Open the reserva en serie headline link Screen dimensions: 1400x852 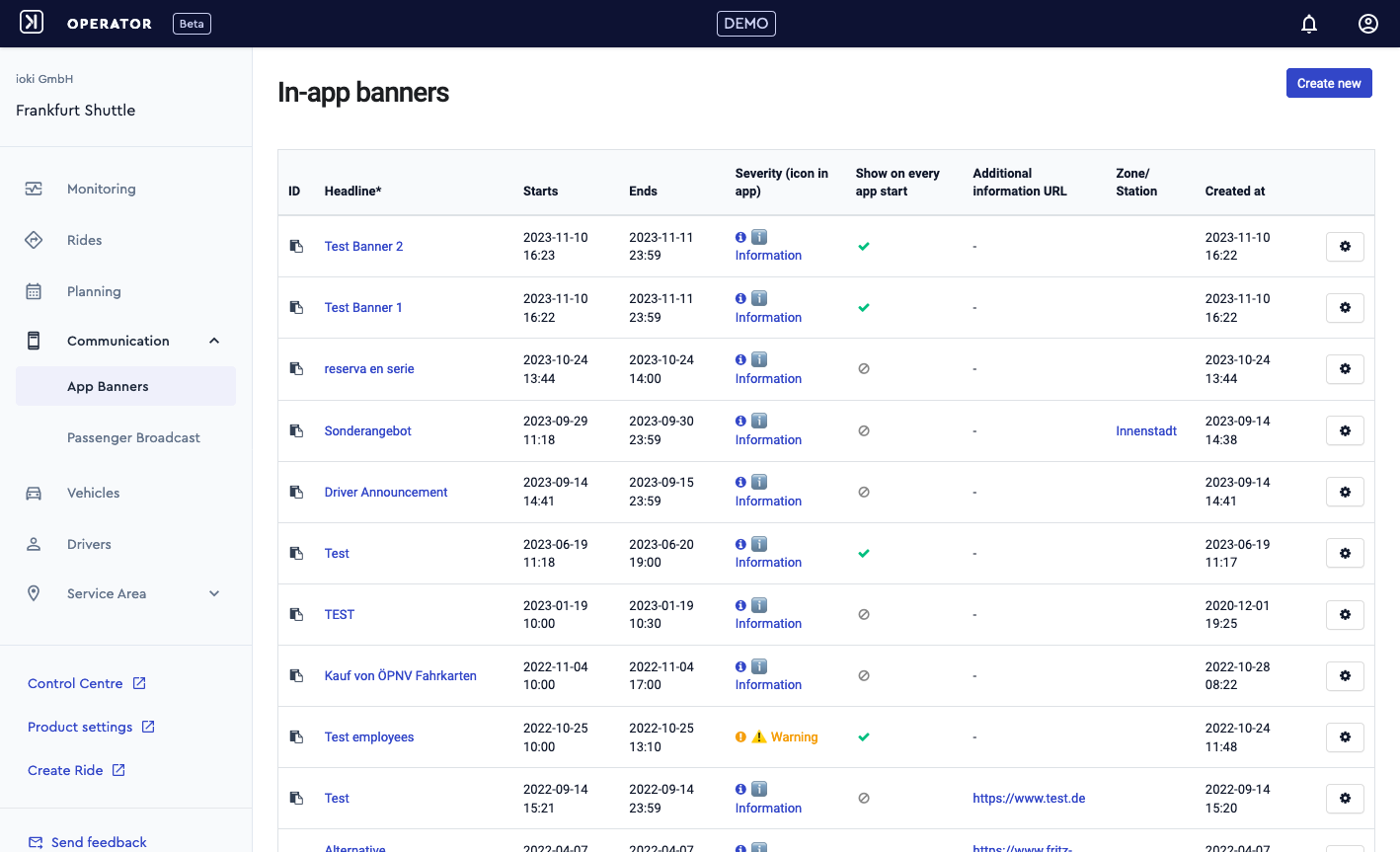pyautogui.click(x=369, y=369)
